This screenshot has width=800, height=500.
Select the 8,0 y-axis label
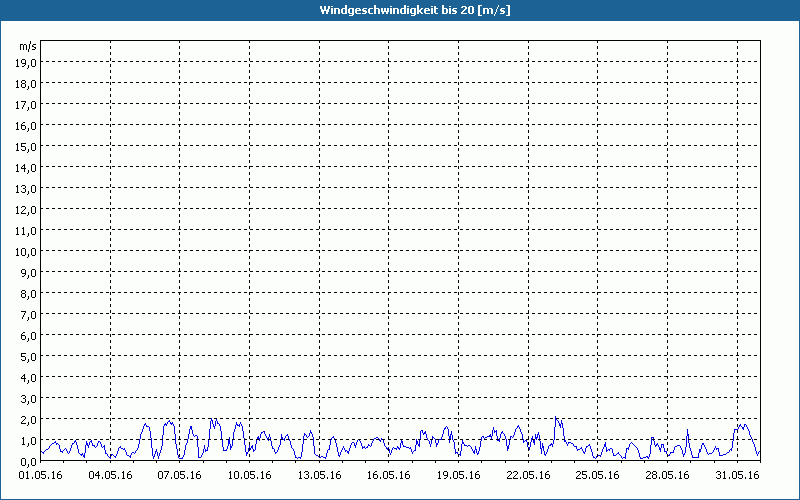click(x=29, y=294)
